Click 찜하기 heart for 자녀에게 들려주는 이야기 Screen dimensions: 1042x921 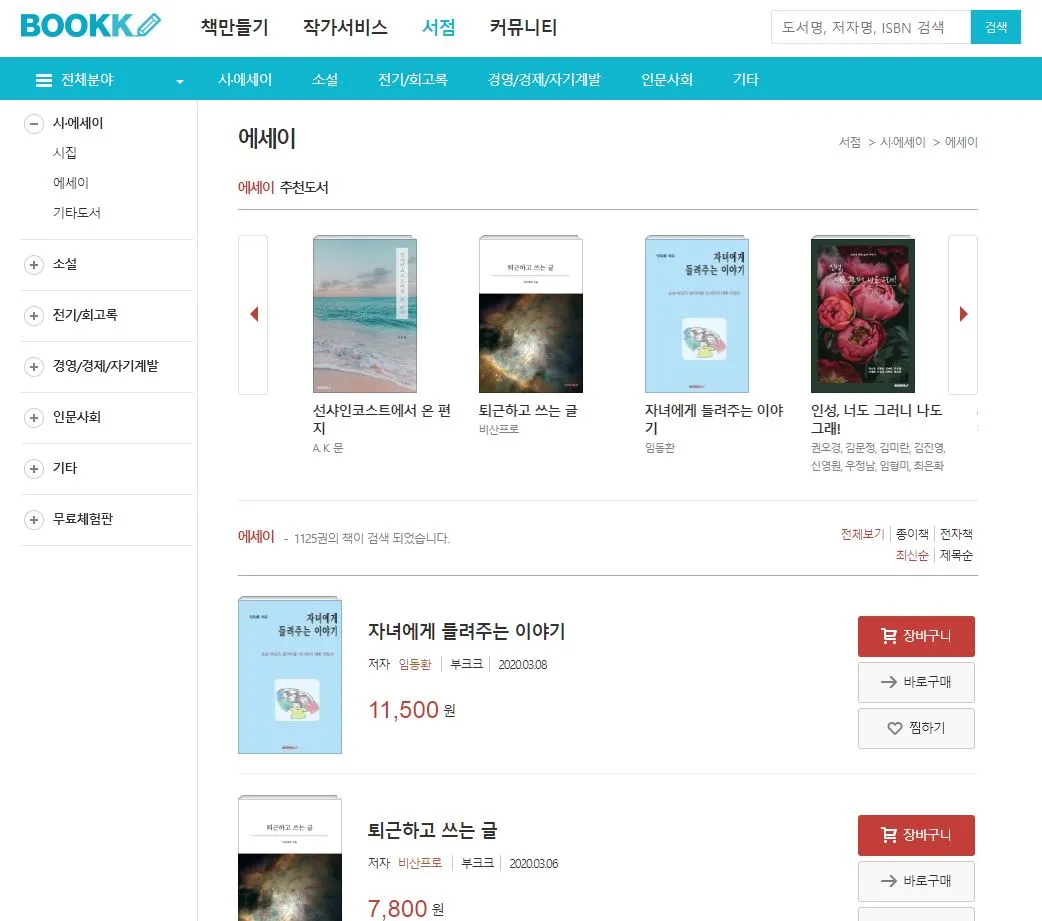(916, 728)
